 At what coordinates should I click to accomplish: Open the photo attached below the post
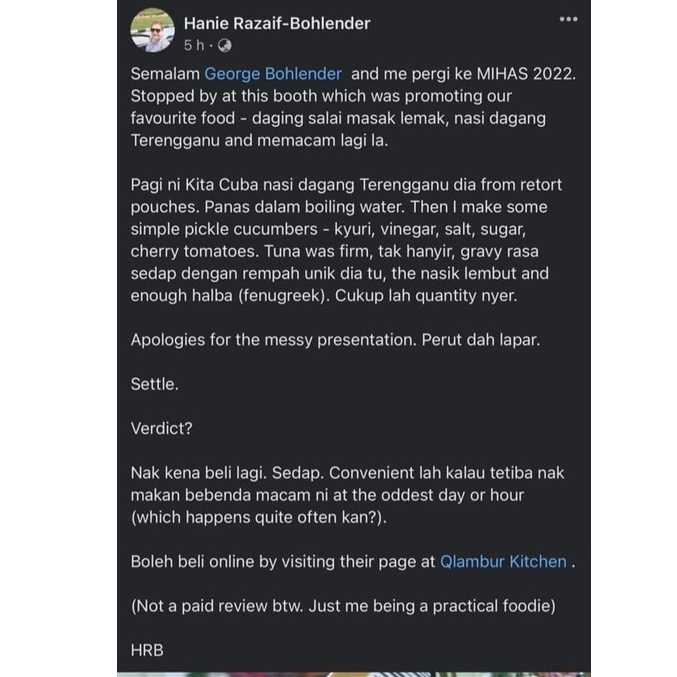click(354, 674)
